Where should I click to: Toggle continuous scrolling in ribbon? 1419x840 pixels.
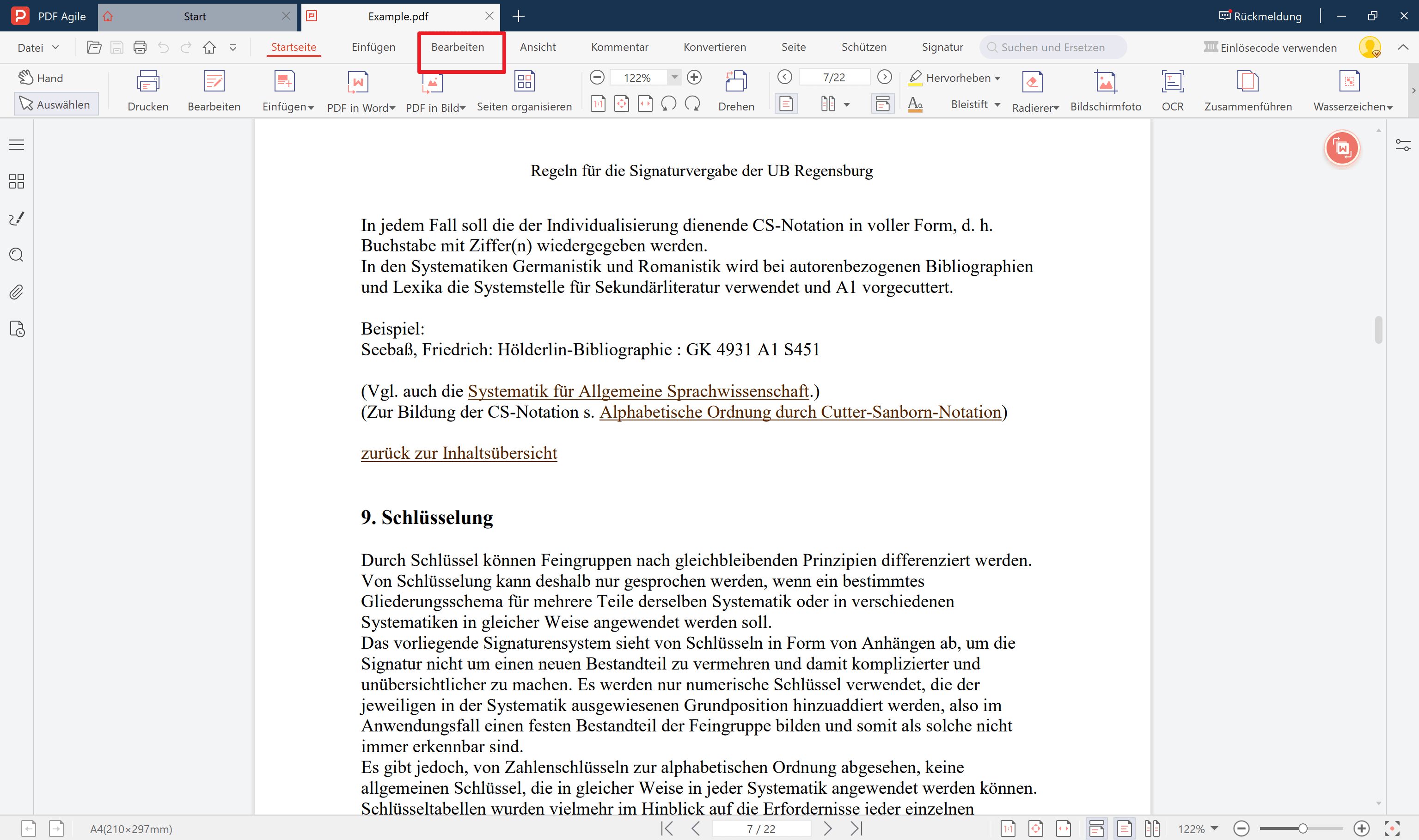[882, 103]
